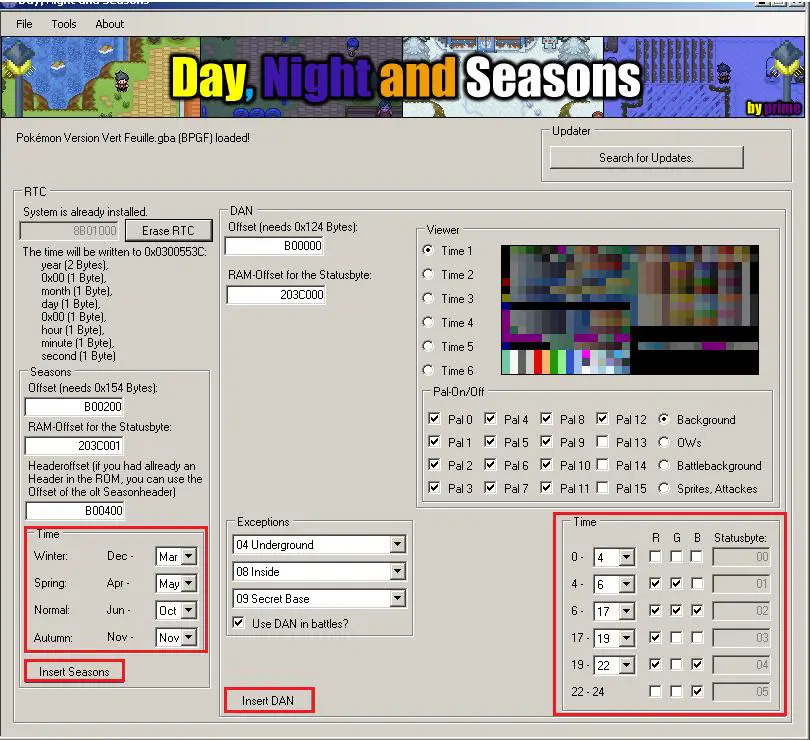Uncheck B box for time 19 - 22
The image size is (810, 740).
(x=697, y=664)
